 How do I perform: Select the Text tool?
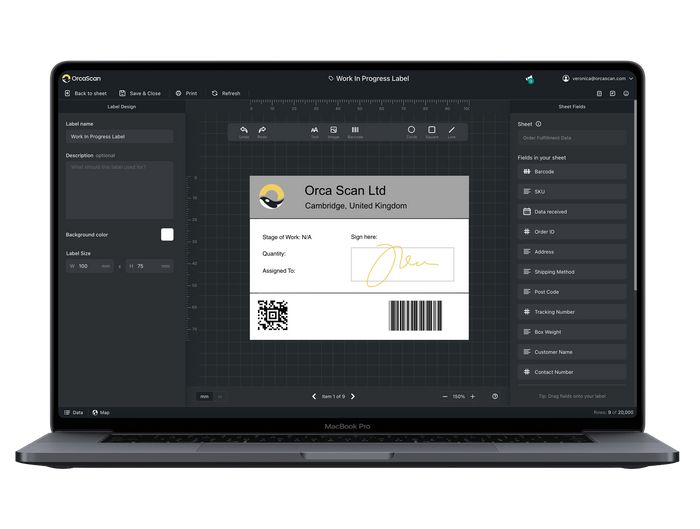coord(315,130)
